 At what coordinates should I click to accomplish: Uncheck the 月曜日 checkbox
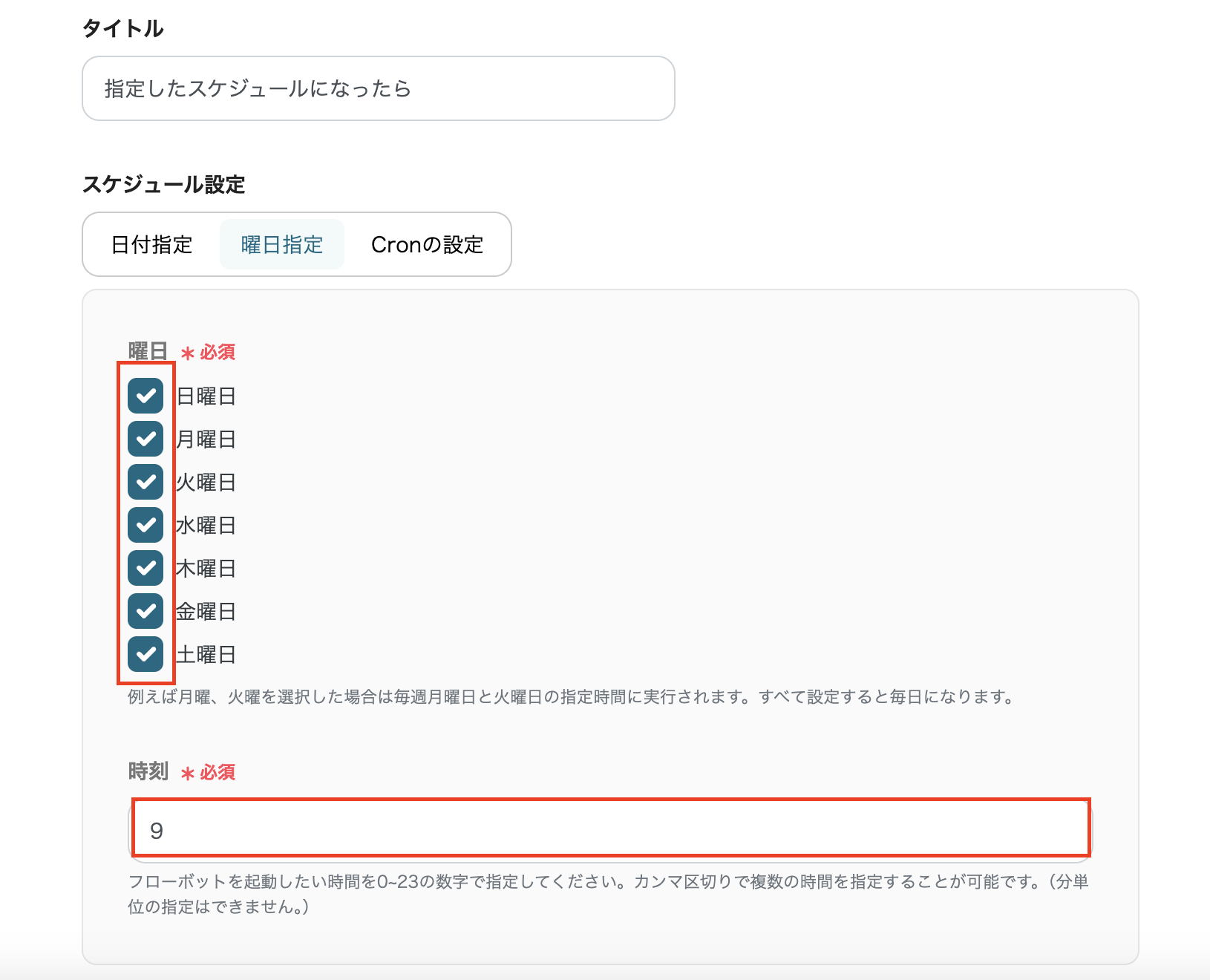(x=145, y=439)
